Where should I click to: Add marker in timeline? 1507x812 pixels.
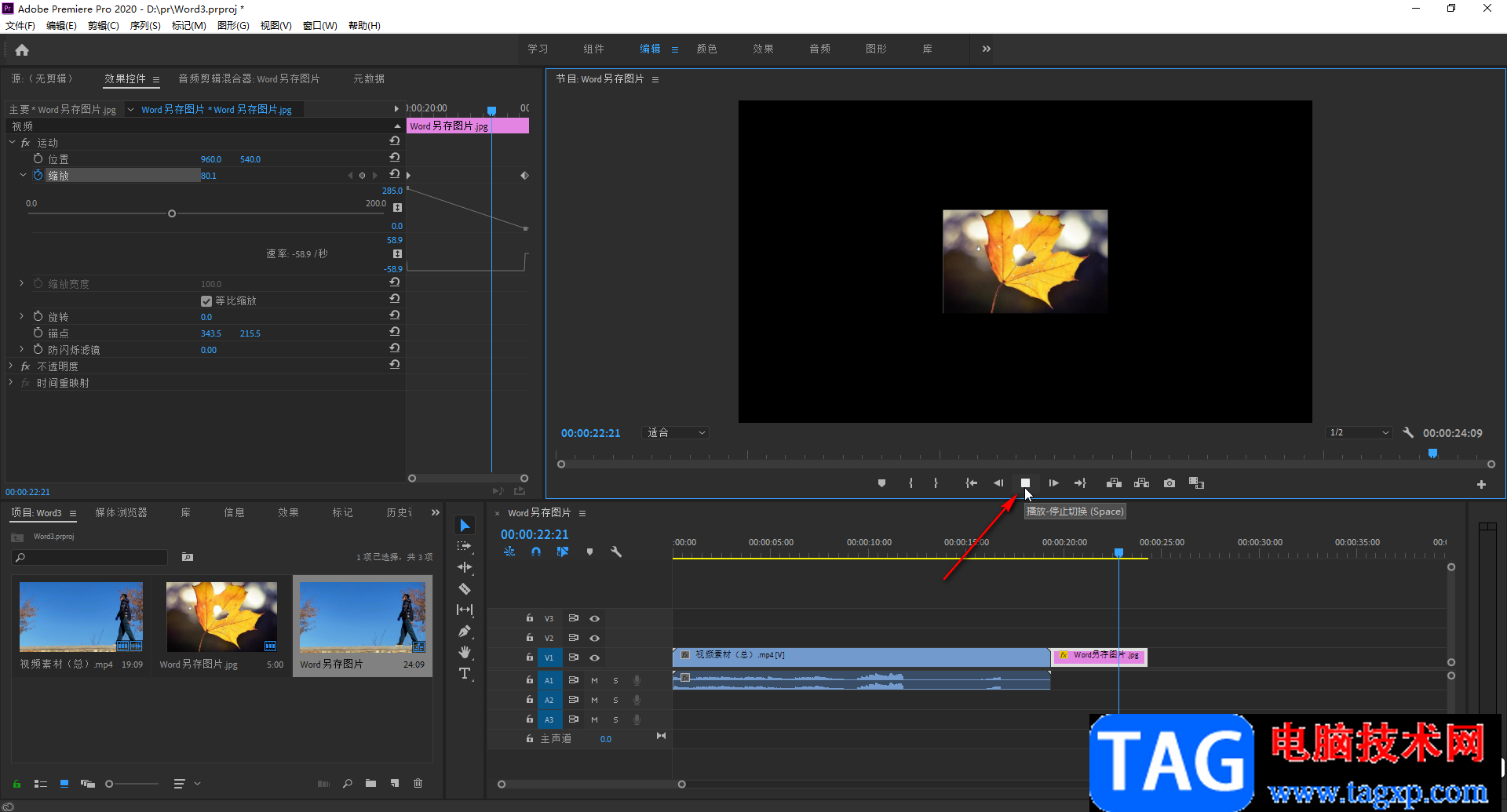click(589, 552)
